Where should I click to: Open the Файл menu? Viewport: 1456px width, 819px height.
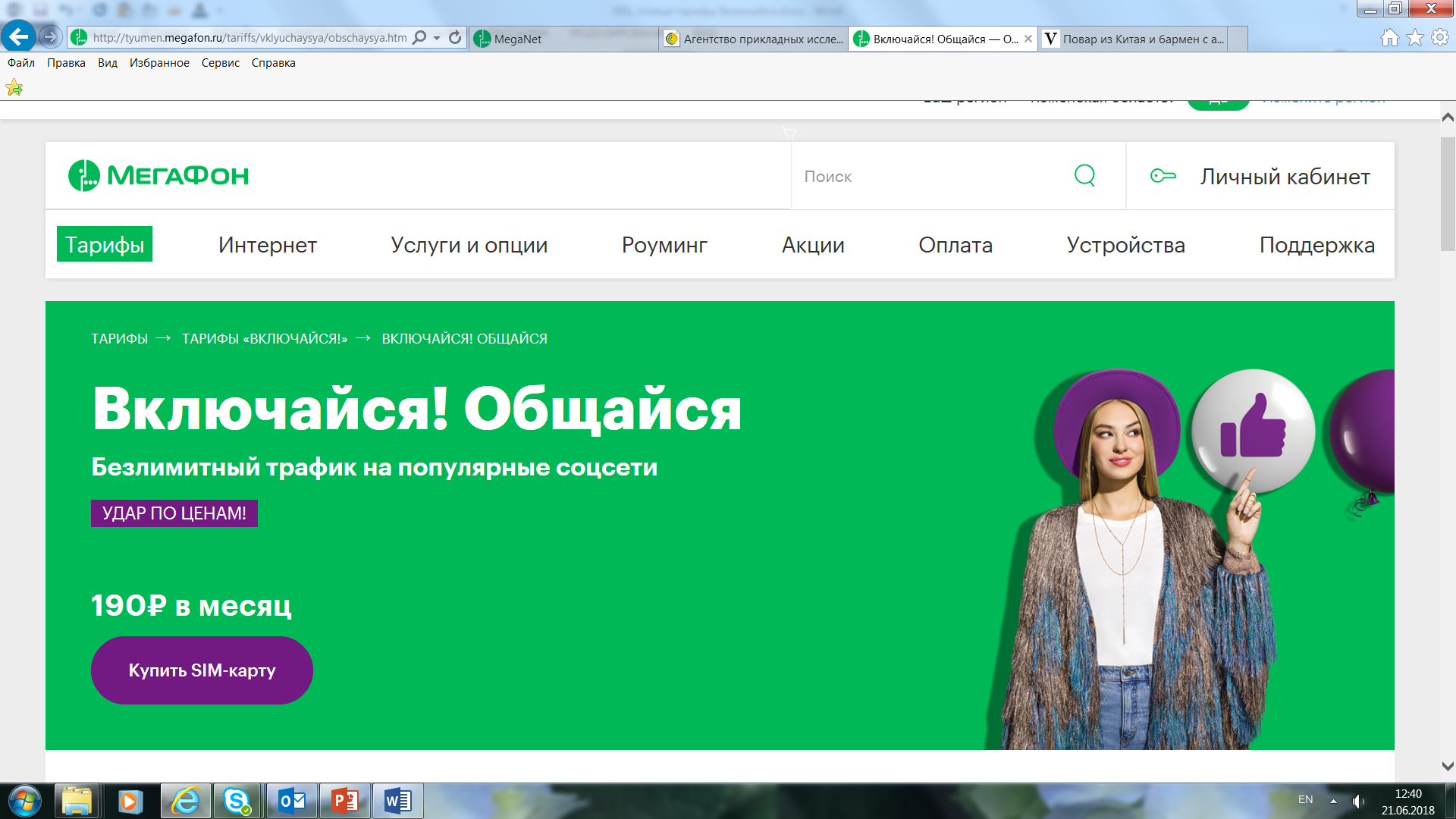tap(21, 63)
